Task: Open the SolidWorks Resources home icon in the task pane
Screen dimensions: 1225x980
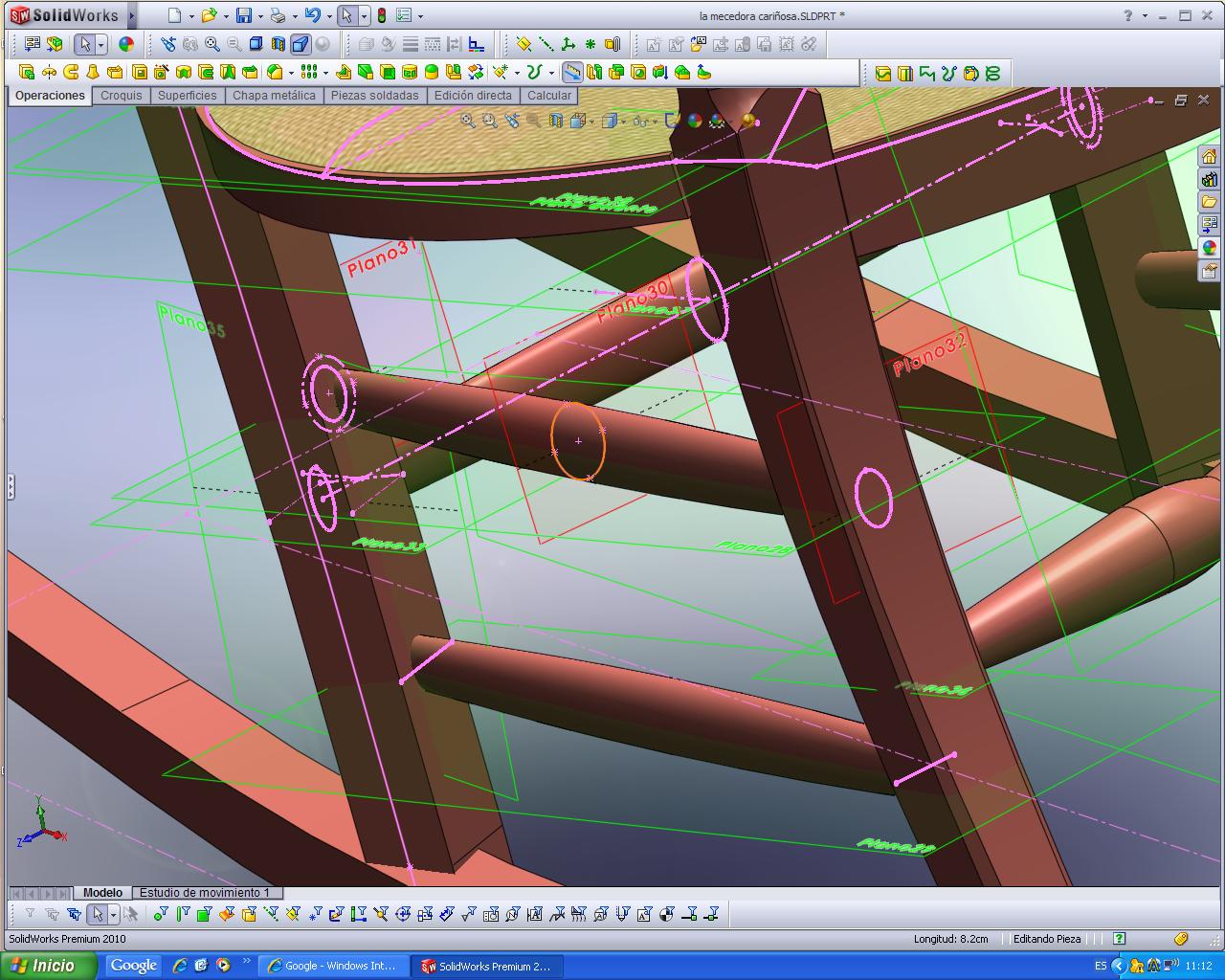Action: tap(1209, 157)
